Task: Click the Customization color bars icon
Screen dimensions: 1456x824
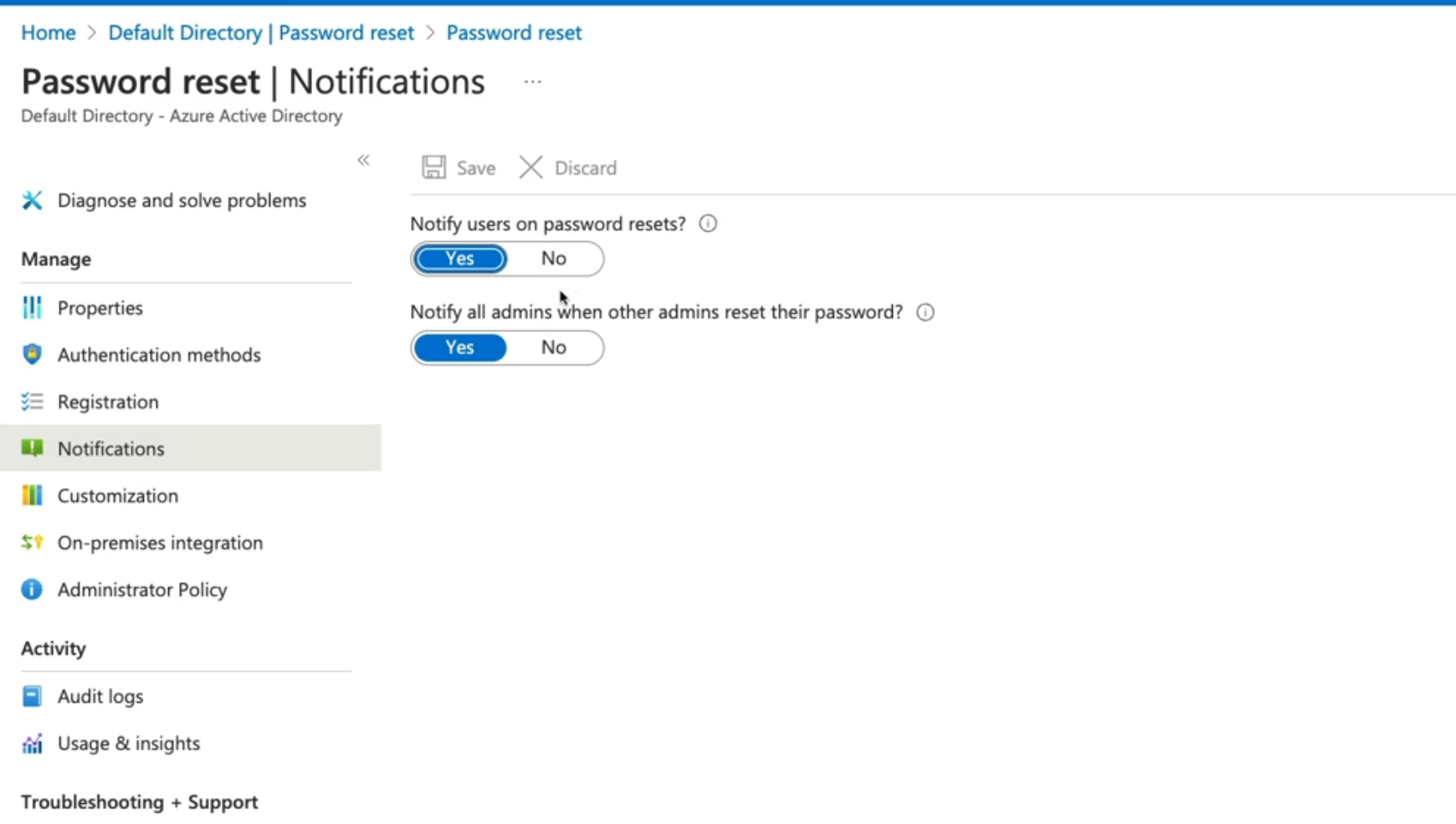Action: 32,495
